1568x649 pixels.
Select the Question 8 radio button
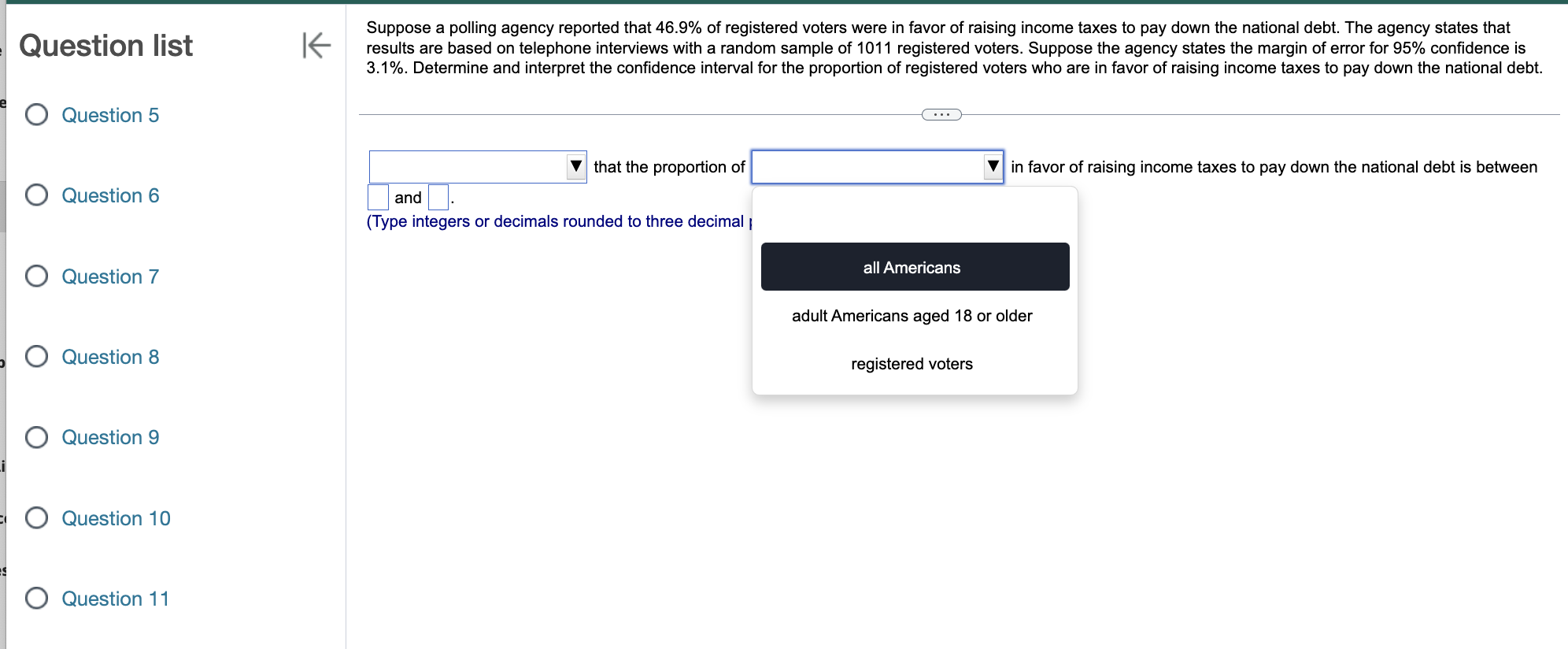click(35, 357)
